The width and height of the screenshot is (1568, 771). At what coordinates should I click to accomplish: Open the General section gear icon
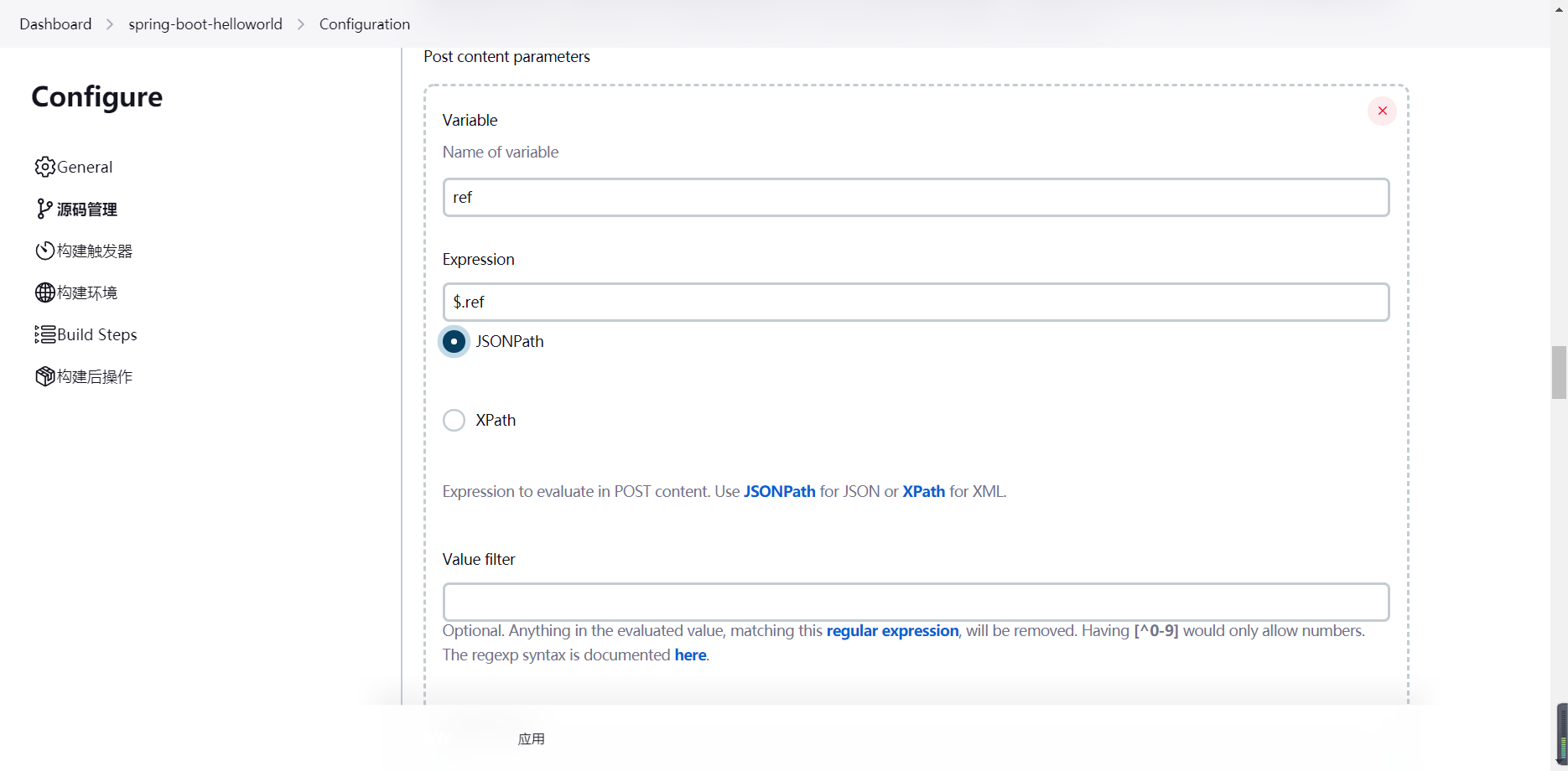pyautogui.click(x=45, y=167)
